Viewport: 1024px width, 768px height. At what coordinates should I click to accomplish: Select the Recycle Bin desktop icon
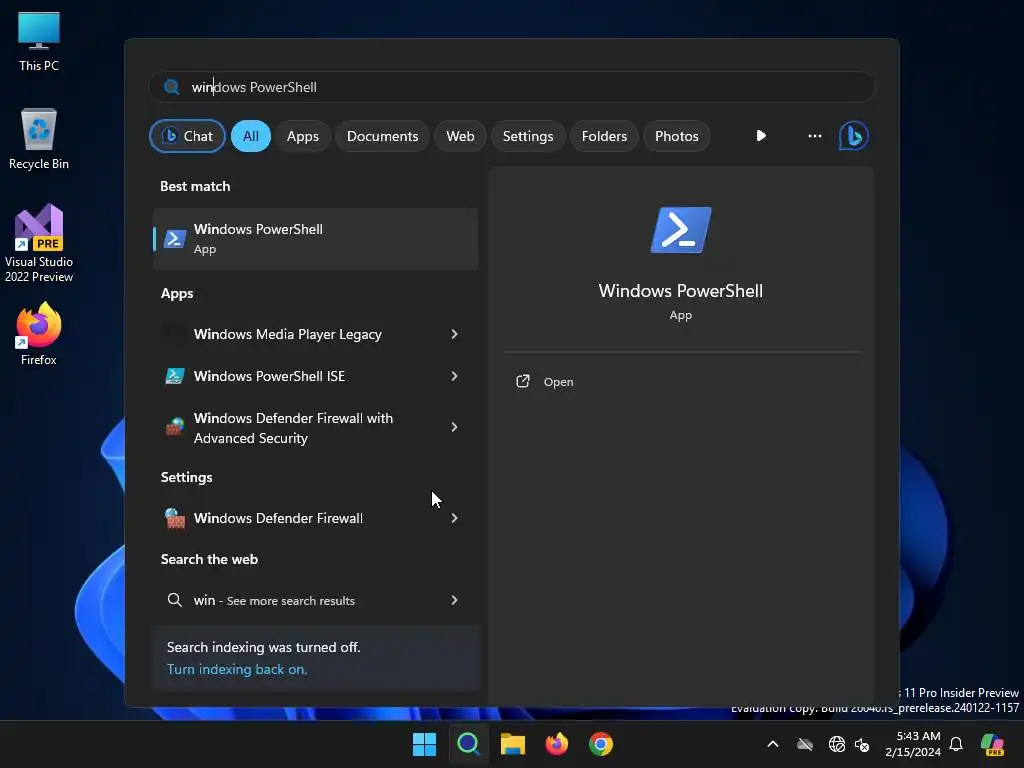(x=39, y=139)
